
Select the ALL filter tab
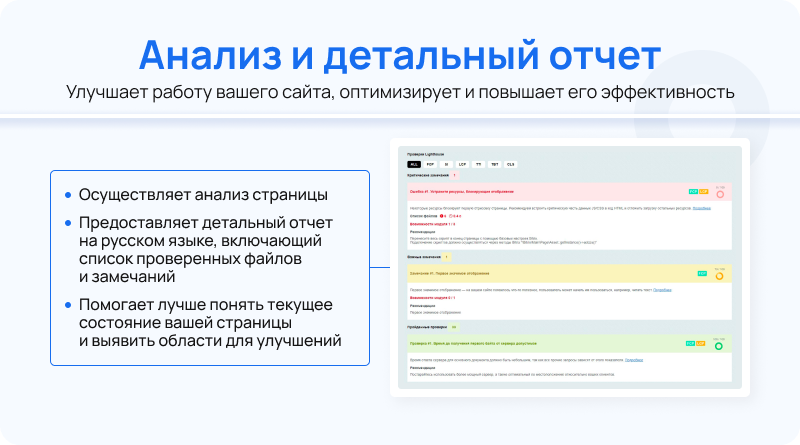[x=414, y=164]
